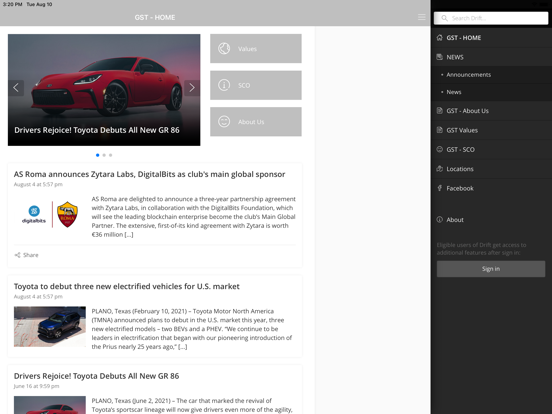Open GST - About Us menu entry
Image resolution: width=552 pixels, height=414 pixels.
tap(491, 111)
